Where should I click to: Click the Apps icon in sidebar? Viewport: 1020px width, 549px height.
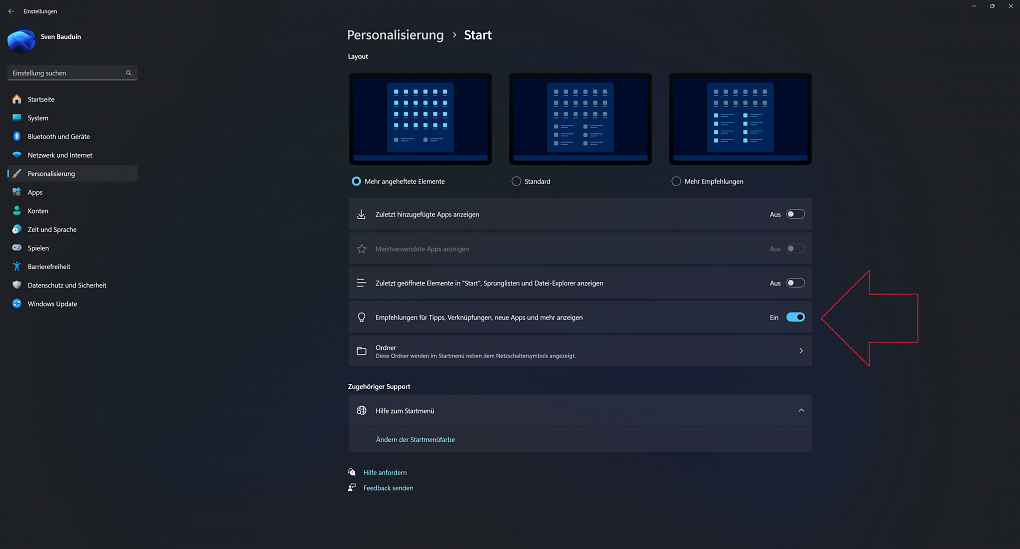coord(17,192)
